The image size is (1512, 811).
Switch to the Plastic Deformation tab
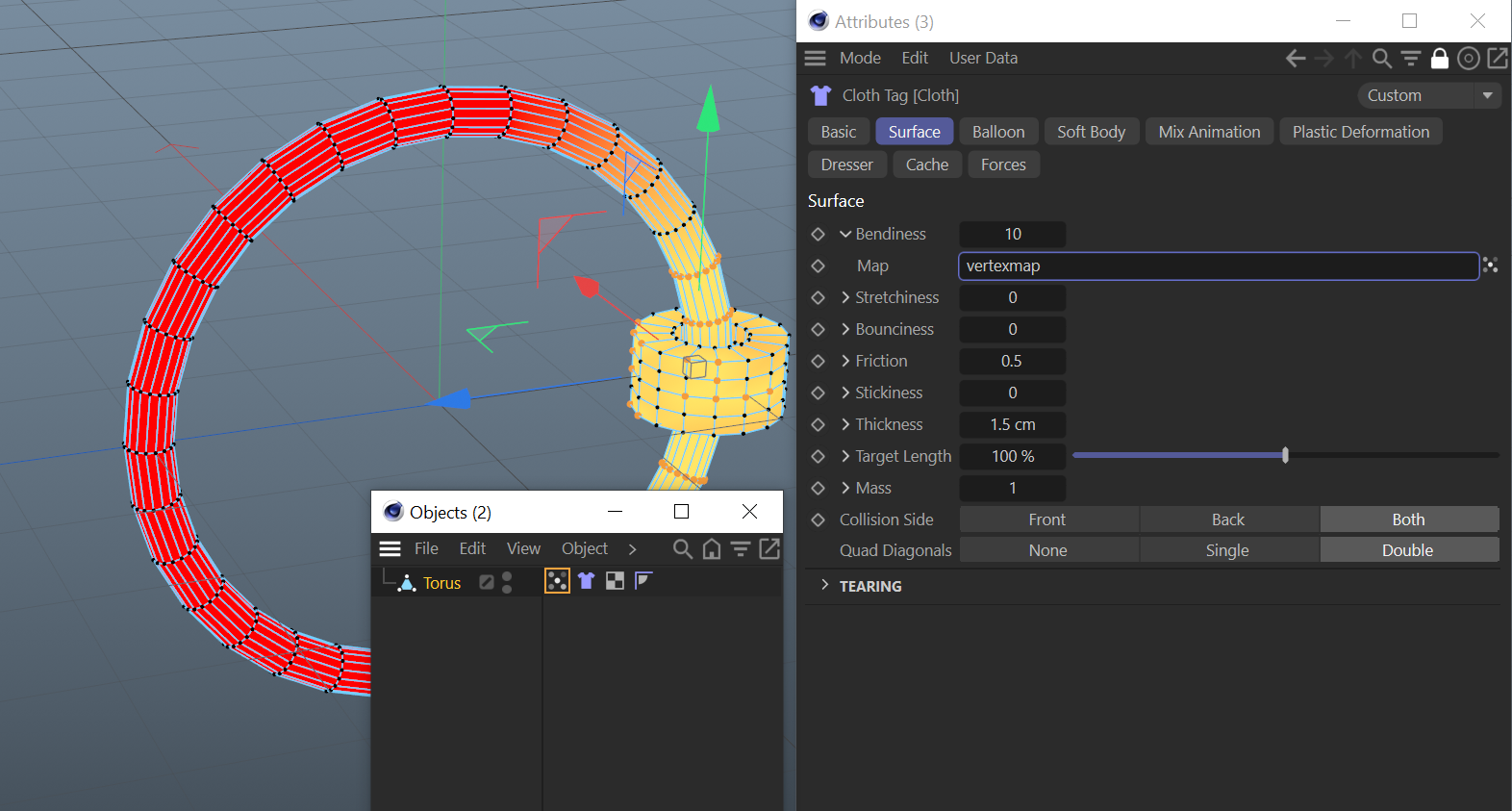tap(1361, 132)
